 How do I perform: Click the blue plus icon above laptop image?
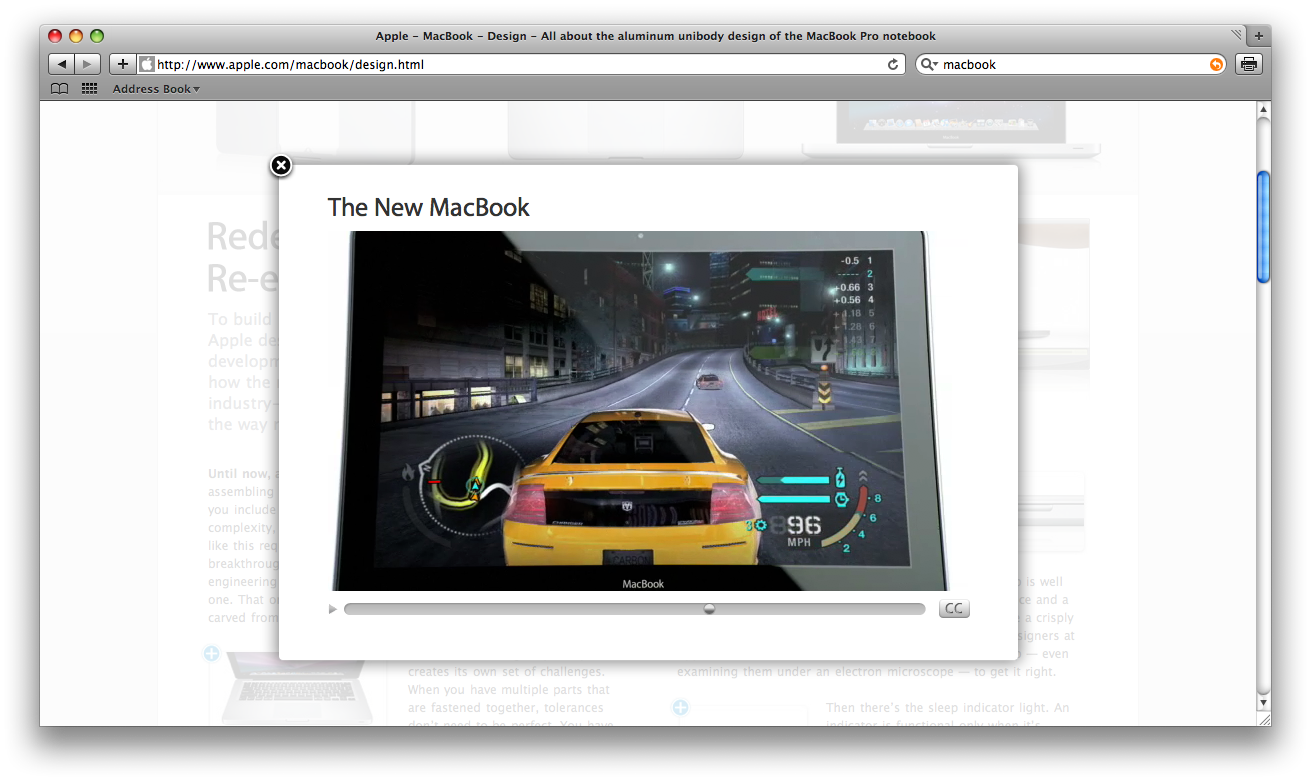(211, 654)
